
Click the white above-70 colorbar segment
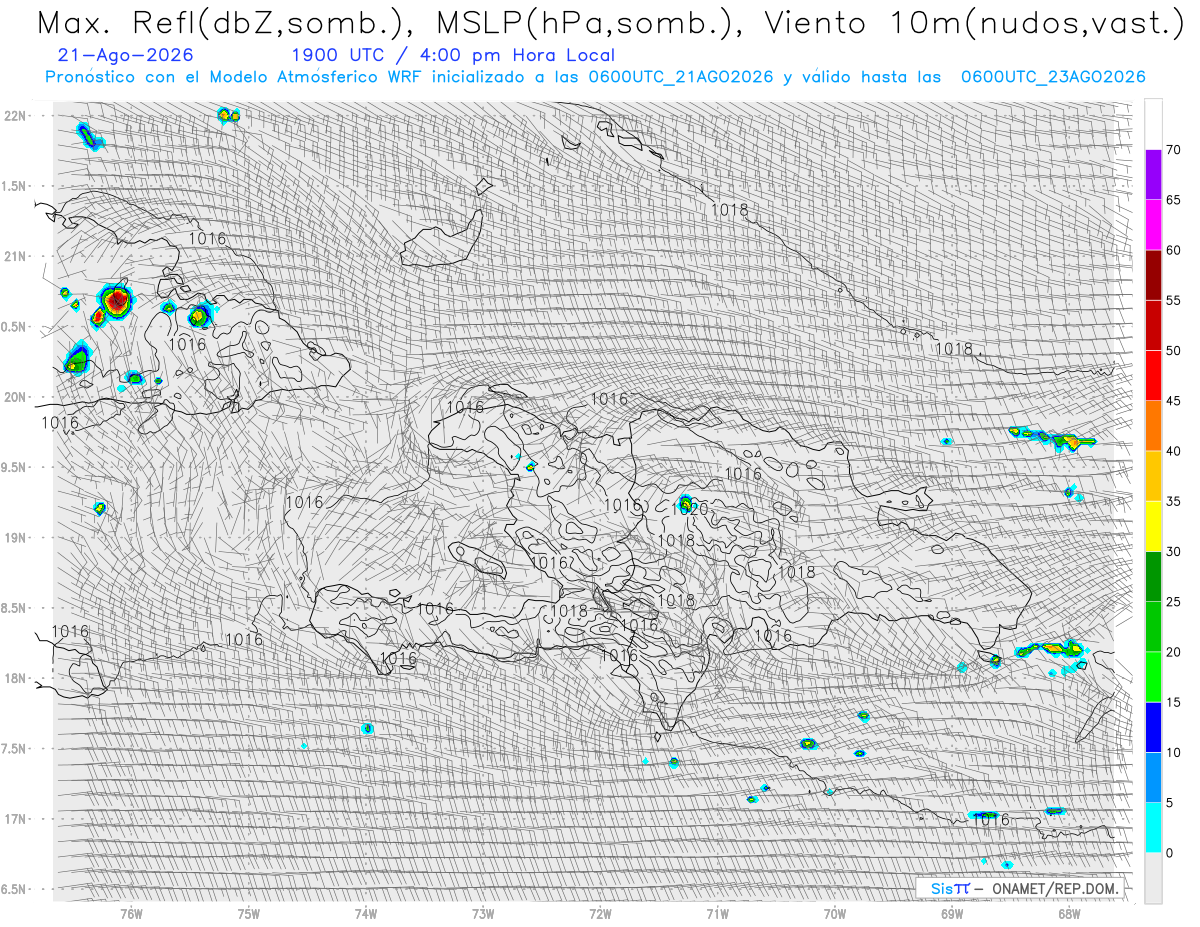pyautogui.click(x=1154, y=124)
